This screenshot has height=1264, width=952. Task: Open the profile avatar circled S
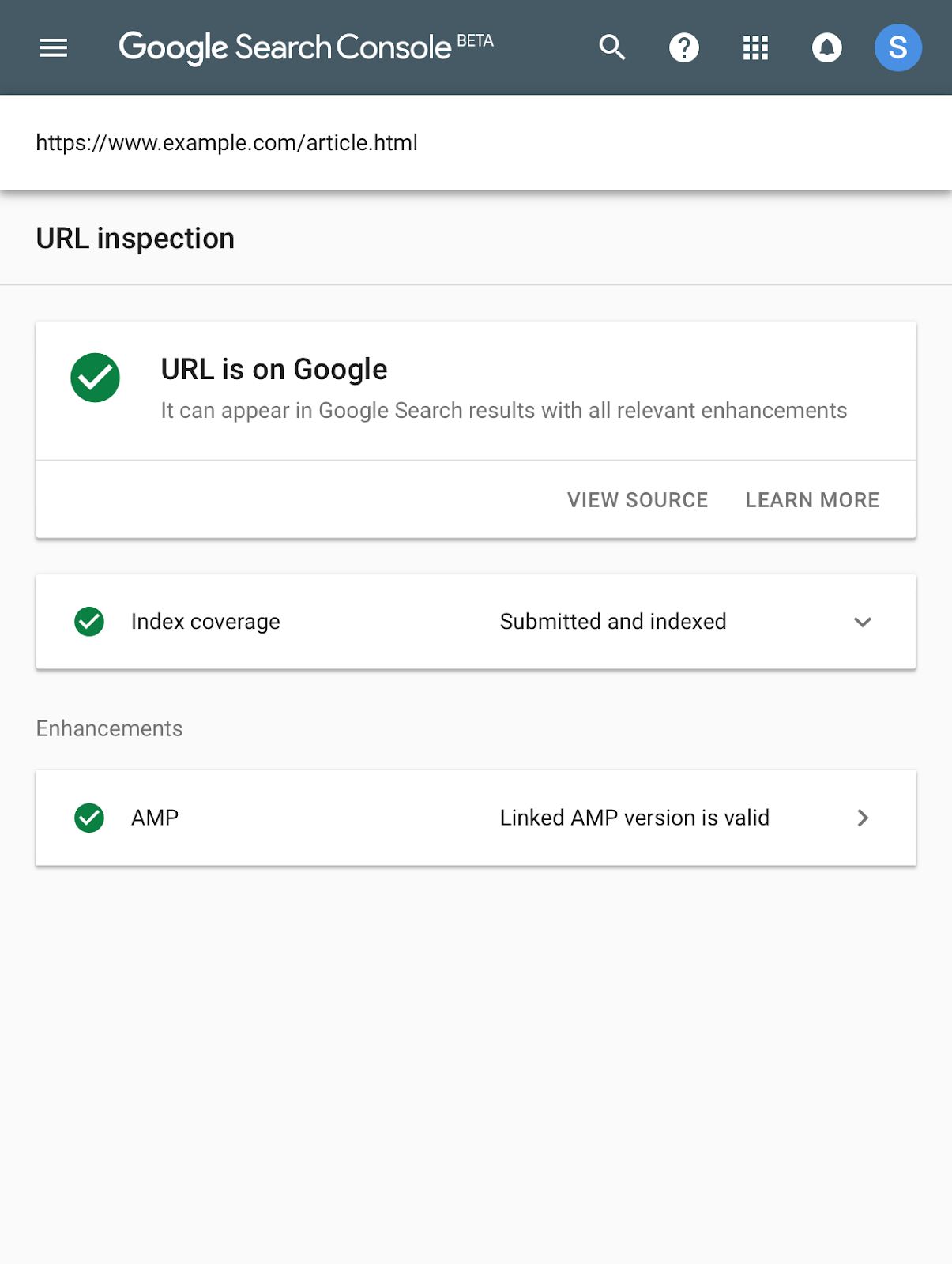[x=898, y=47]
